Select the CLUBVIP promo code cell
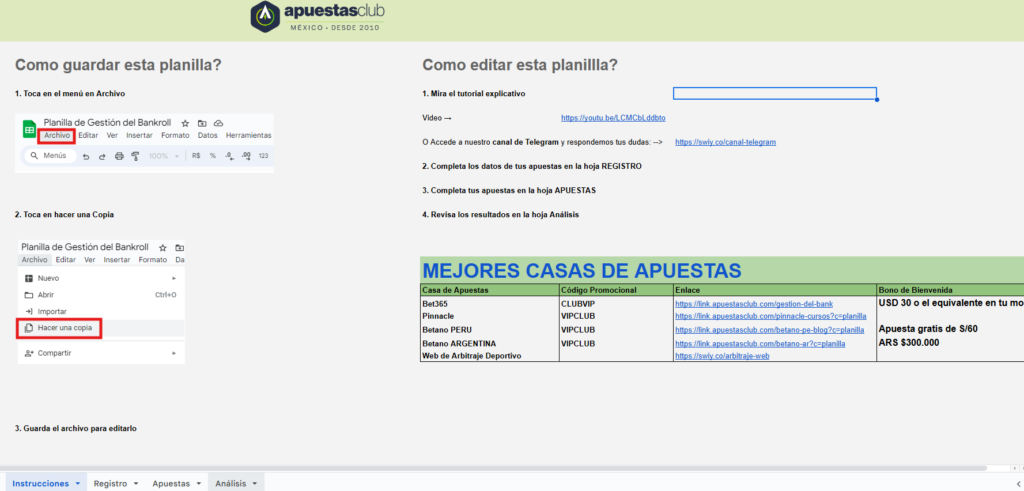 616,304
